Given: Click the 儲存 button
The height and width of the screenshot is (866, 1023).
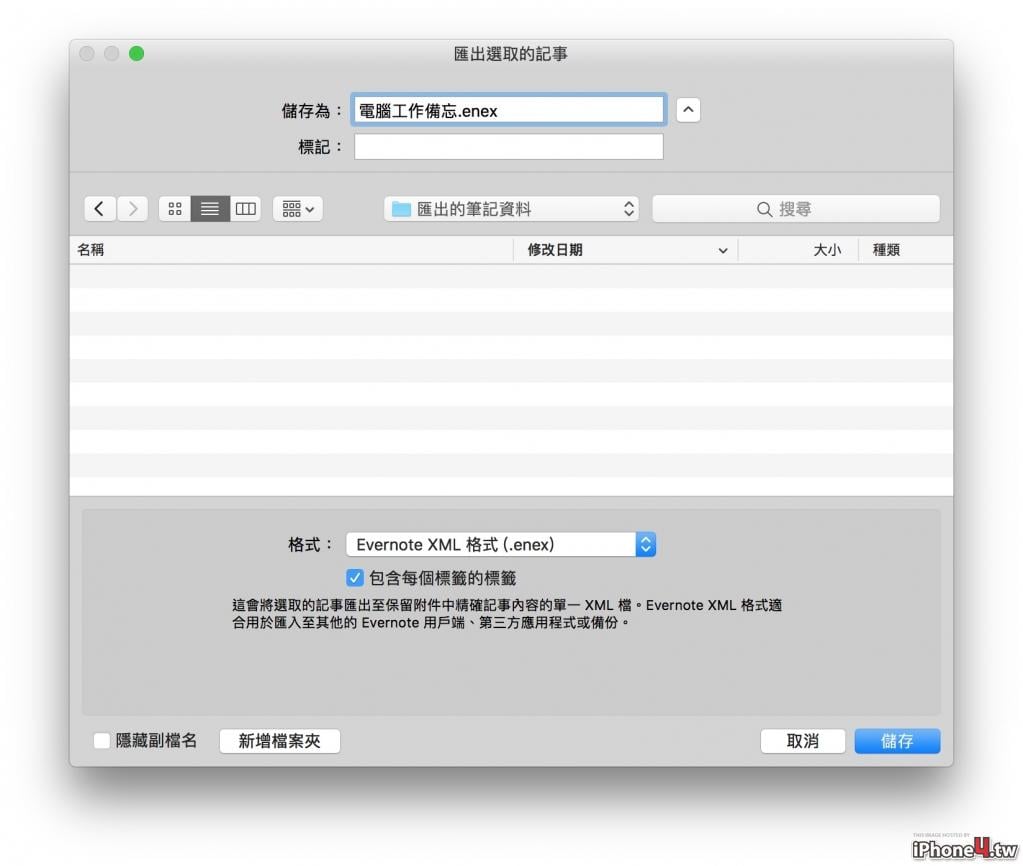Looking at the screenshot, I should 897,741.
